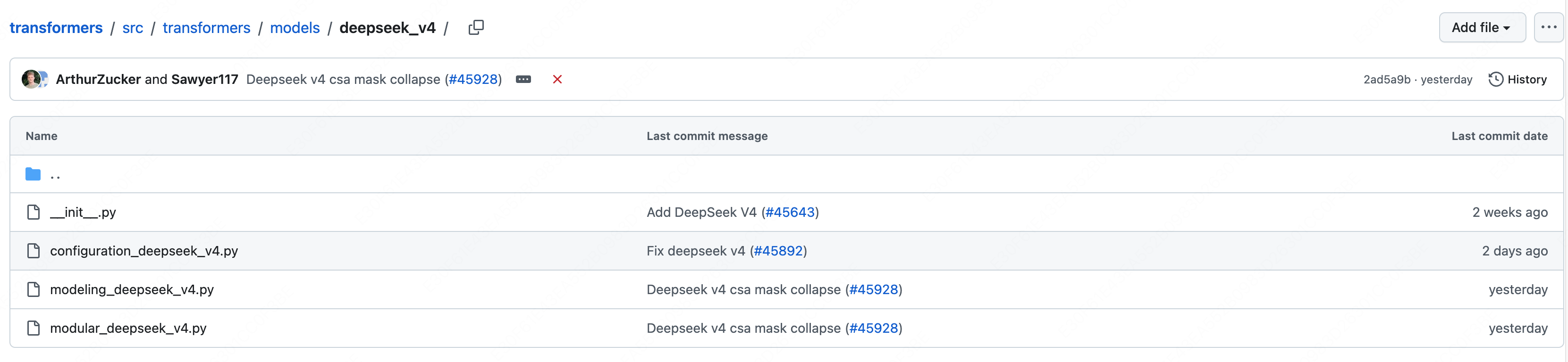Click configuration_deepseek_v4.py file icon
This screenshot has width=1568, height=362.
tap(34, 251)
